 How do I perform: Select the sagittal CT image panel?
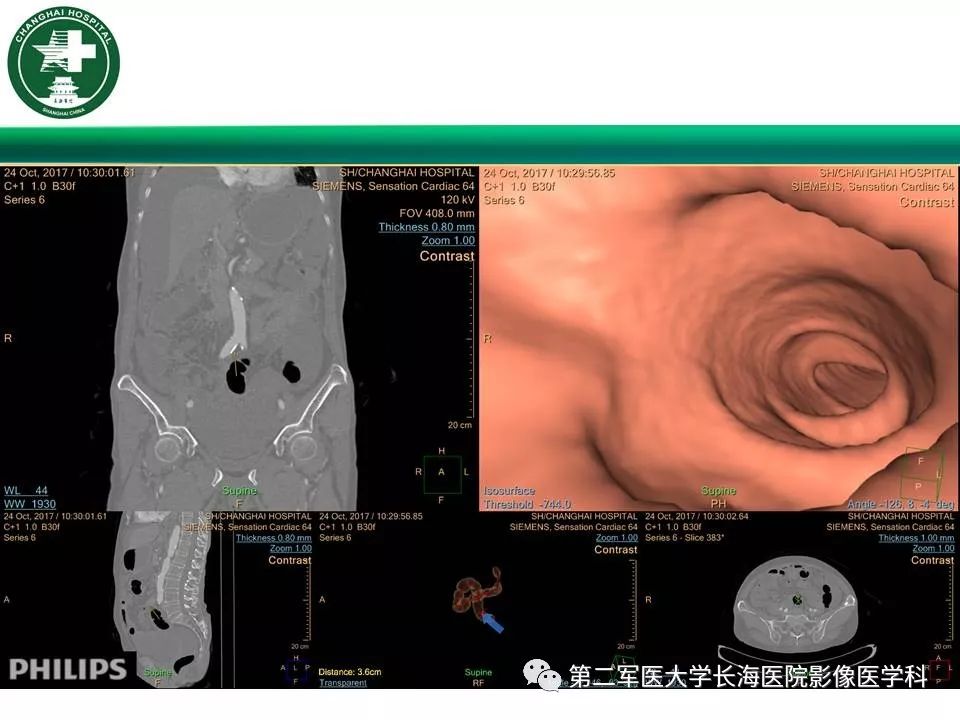pyautogui.click(x=158, y=599)
